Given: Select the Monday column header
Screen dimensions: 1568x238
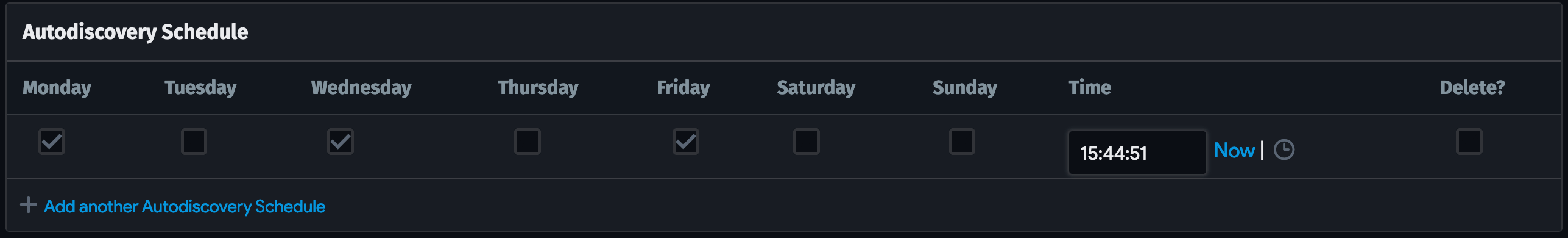Looking at the screenshot, I should 57,88.
